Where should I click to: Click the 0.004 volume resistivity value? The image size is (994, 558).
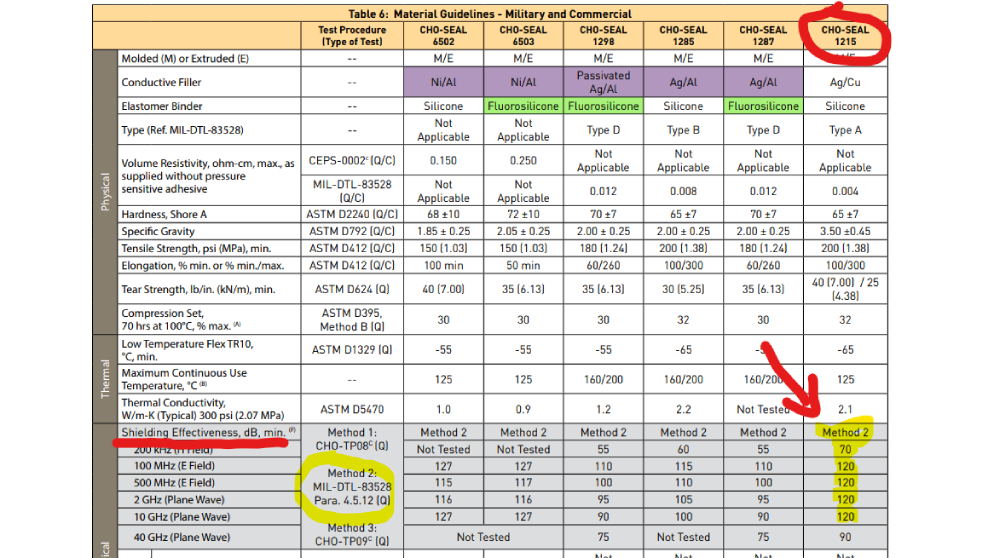(845, 192)
